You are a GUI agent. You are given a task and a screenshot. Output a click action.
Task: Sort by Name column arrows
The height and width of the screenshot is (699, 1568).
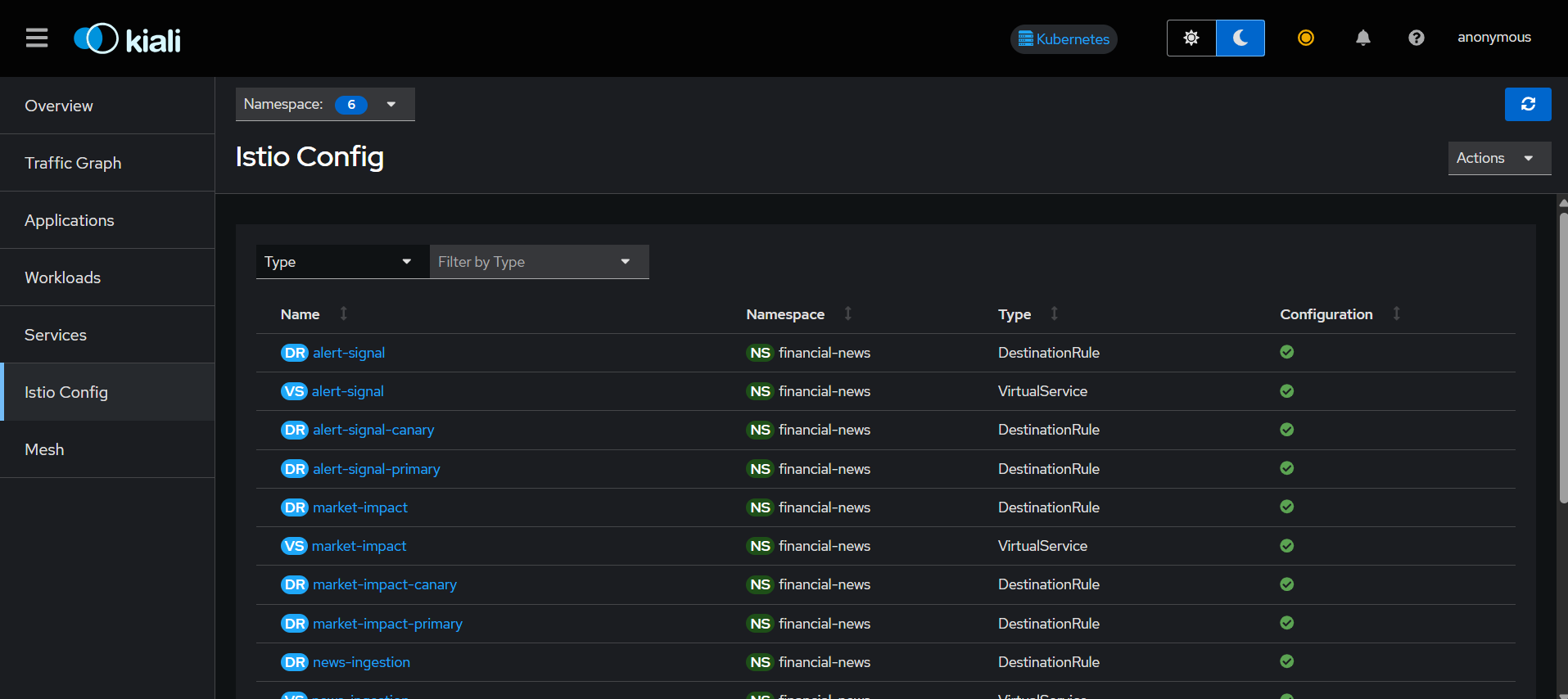pos(344,313)
